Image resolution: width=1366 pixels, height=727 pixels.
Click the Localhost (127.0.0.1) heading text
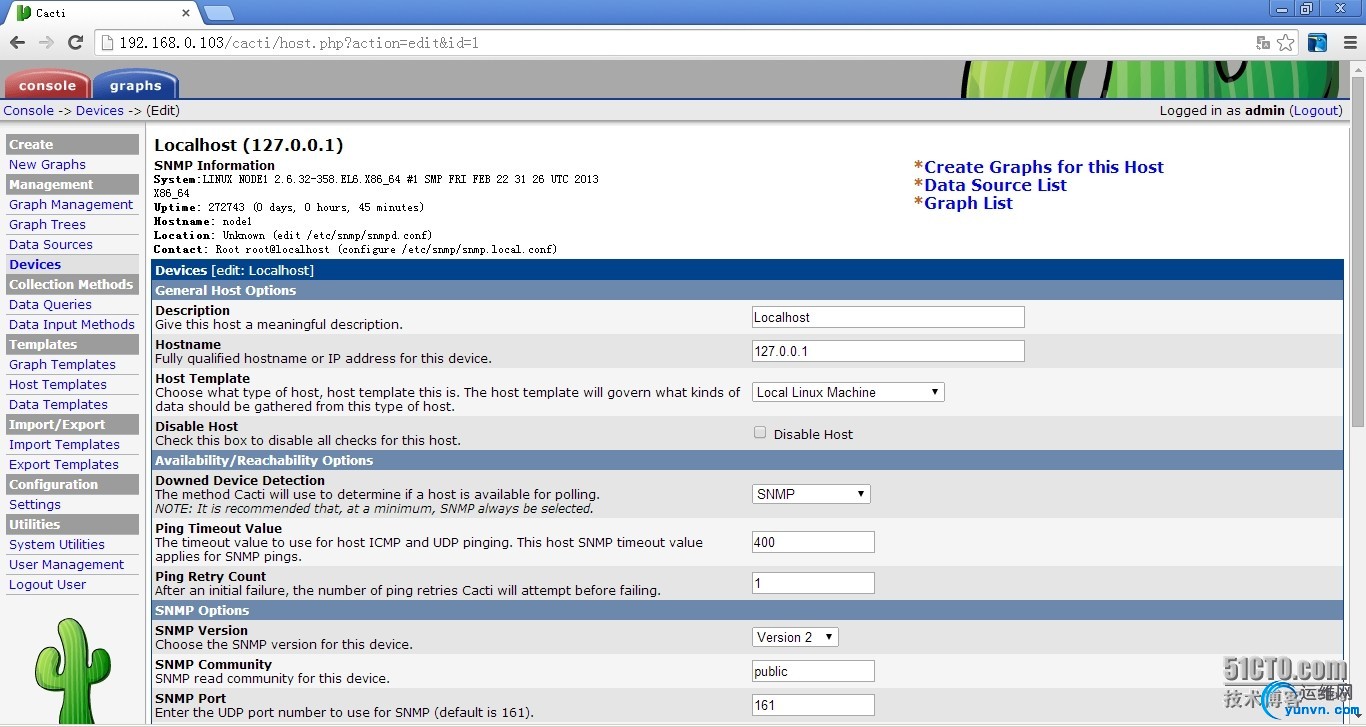tap(249, 145)
